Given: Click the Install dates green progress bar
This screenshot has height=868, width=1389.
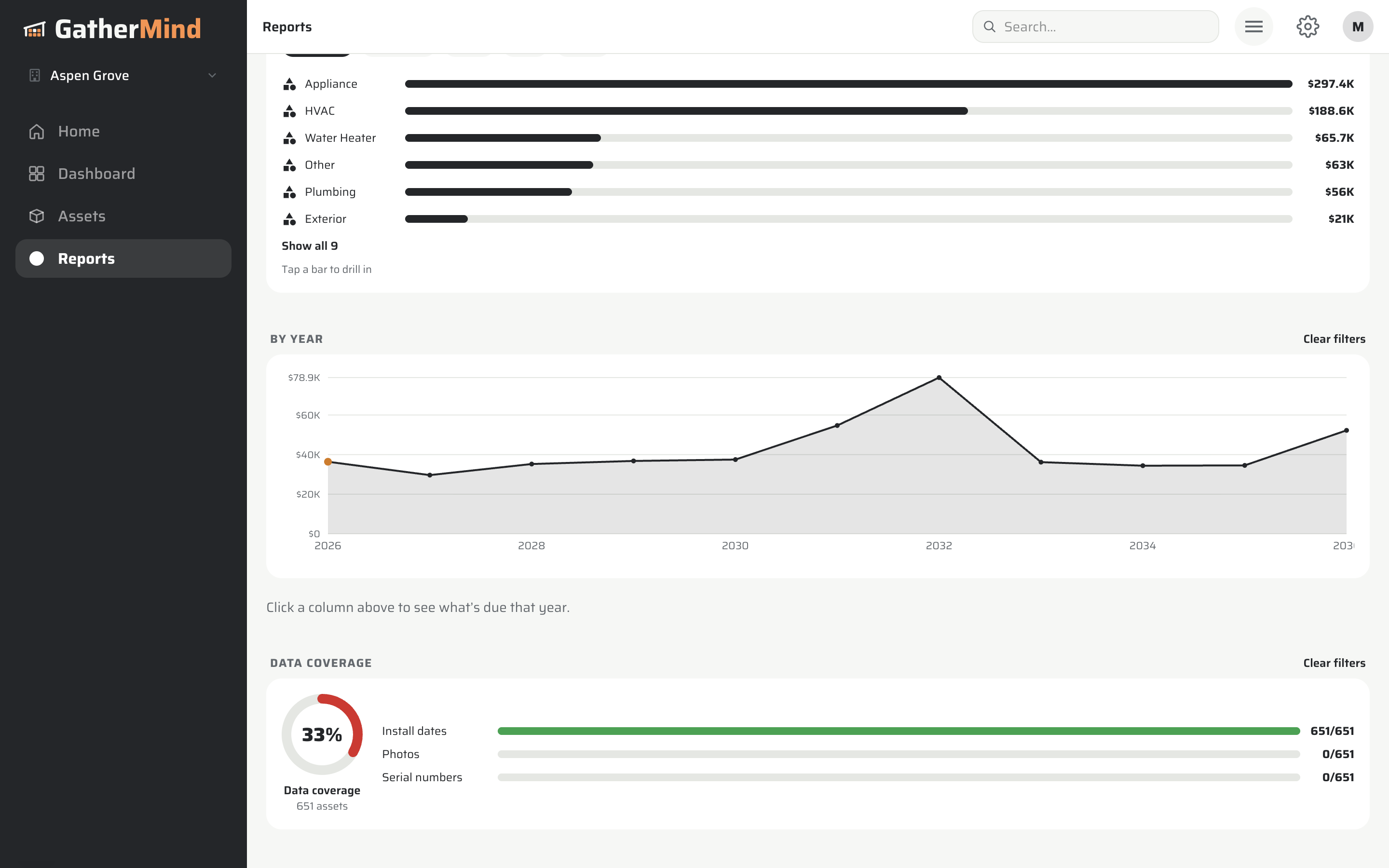Looking at the screenshot, I should 899,731.
